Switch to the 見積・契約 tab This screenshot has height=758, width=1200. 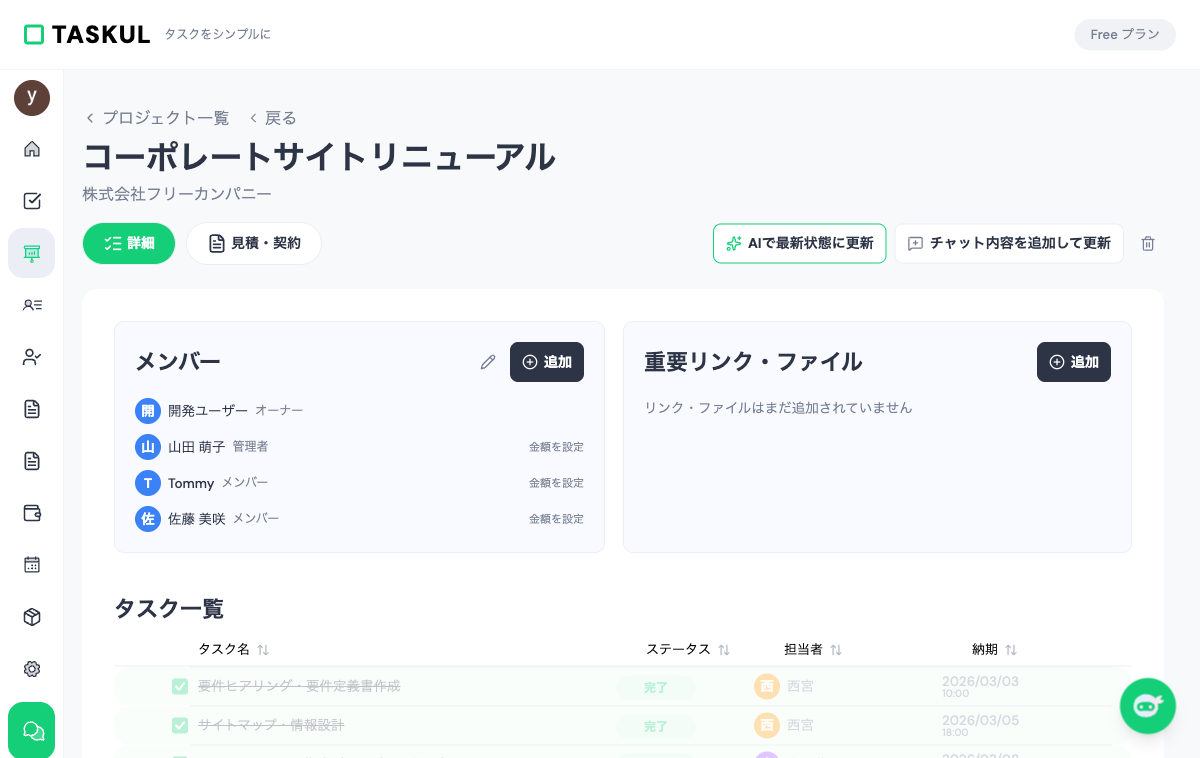[x=254, y=243]
